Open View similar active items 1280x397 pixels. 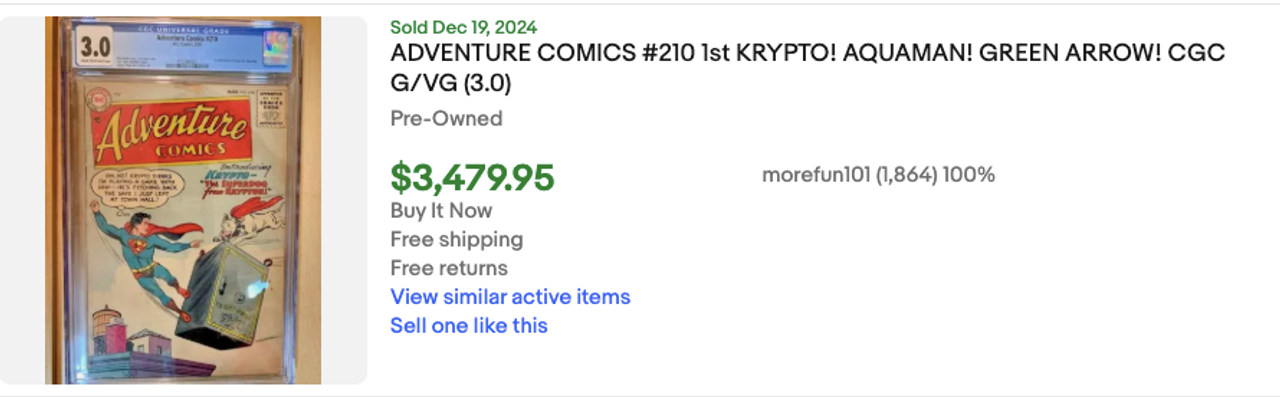pyautogui.click(x=510, y=297)
